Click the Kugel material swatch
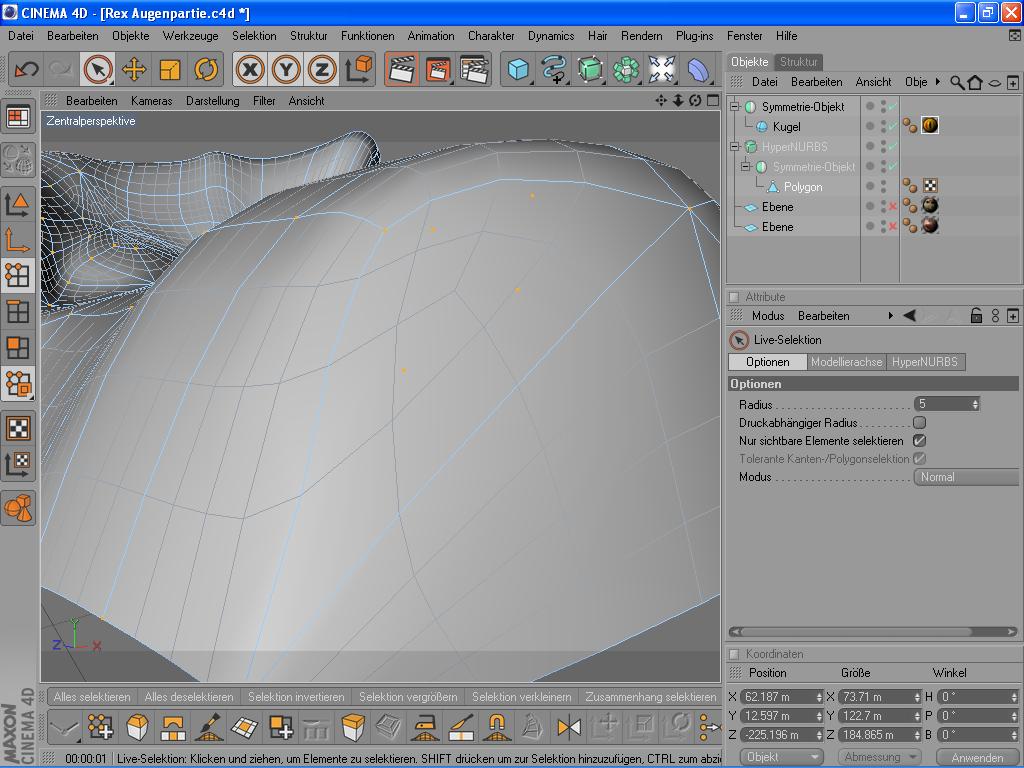This screenshot has height=768, width=1024. (930, 126)
